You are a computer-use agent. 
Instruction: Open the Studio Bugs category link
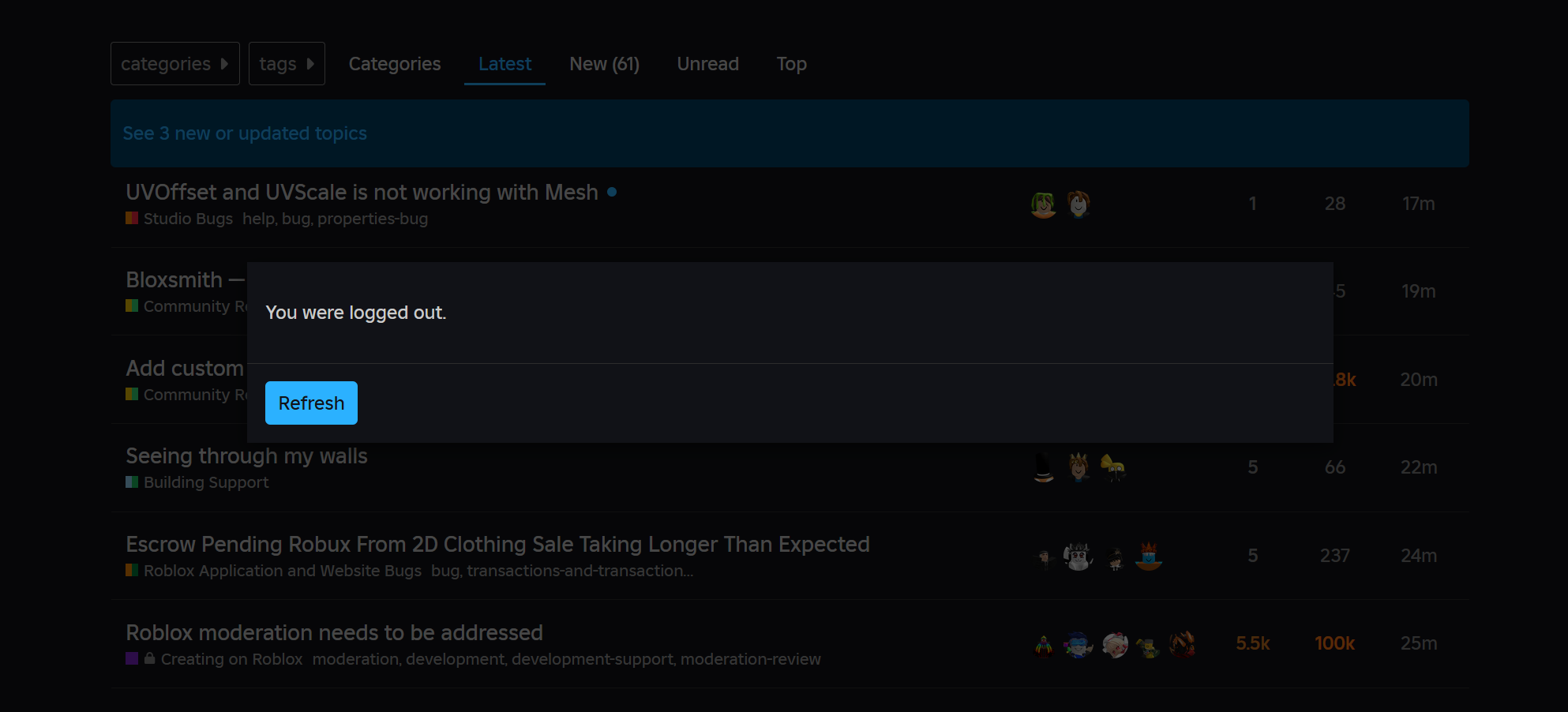tap(188, 219)
